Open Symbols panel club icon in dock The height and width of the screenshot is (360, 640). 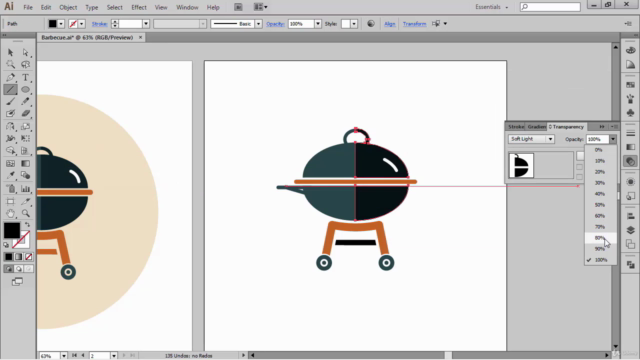[631, 113]
